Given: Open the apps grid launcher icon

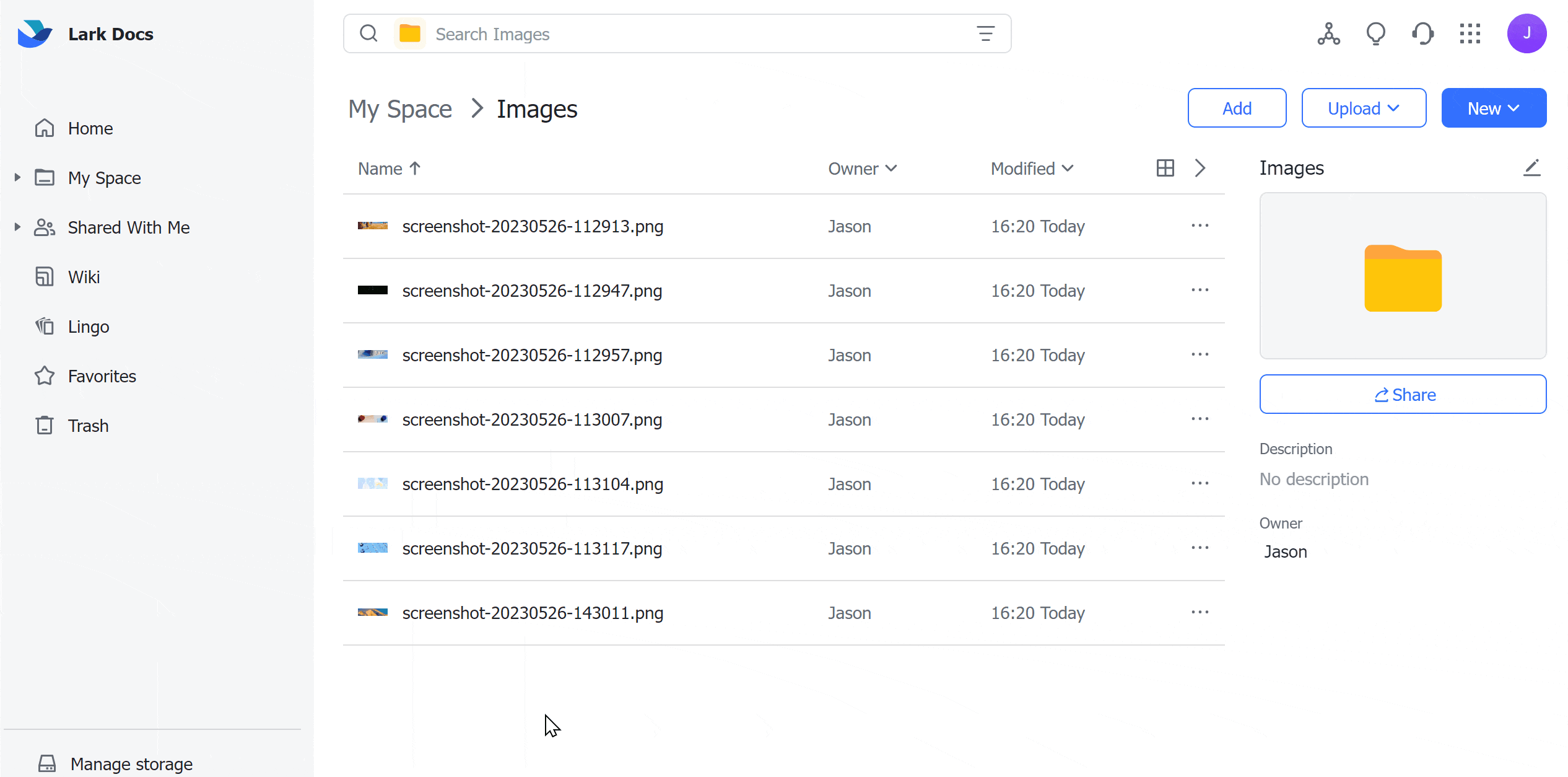Looking at the screenshot, I should (1470, 33).
